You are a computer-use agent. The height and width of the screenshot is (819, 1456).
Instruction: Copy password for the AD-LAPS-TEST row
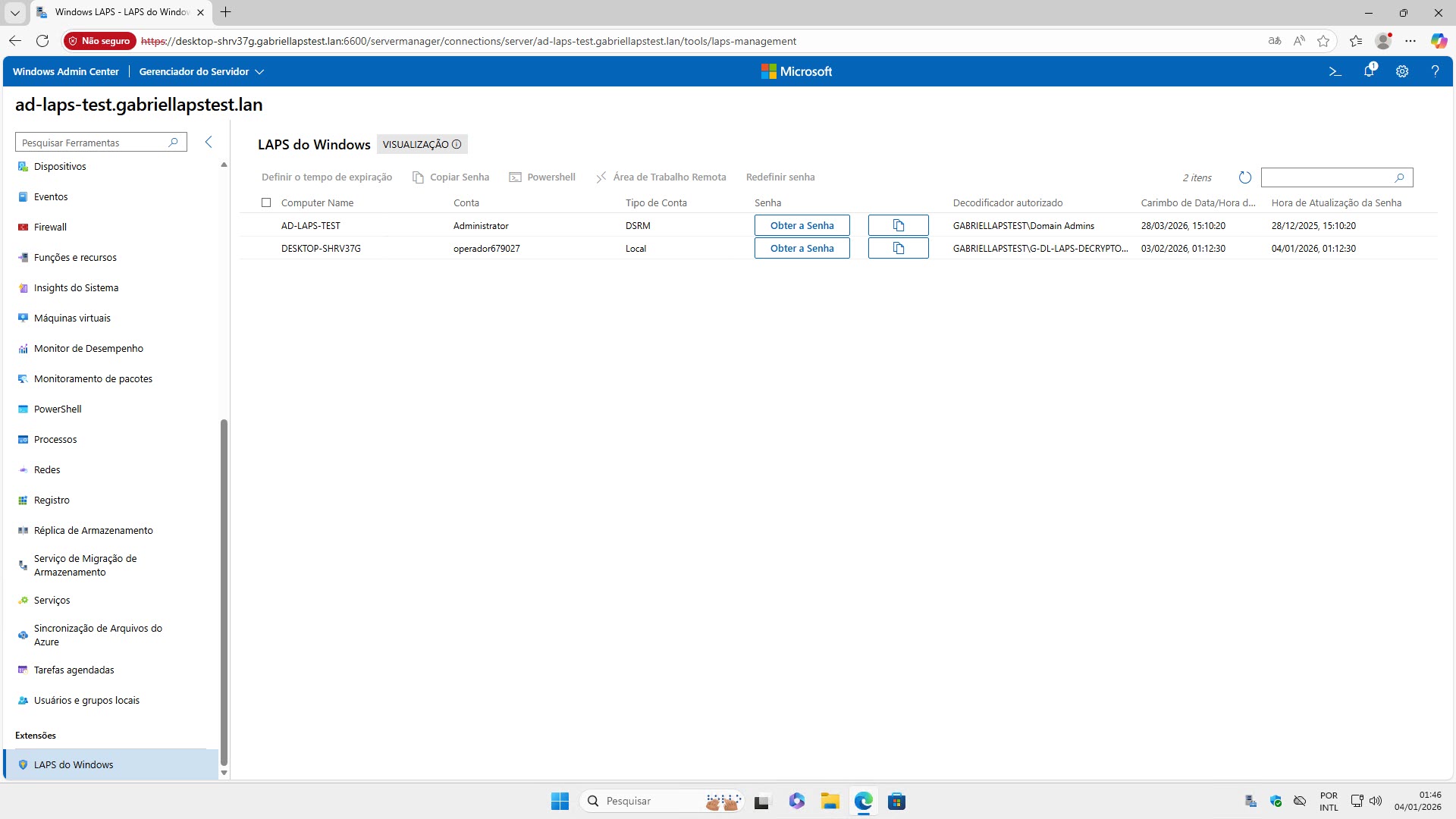click(x=898, y=225)
